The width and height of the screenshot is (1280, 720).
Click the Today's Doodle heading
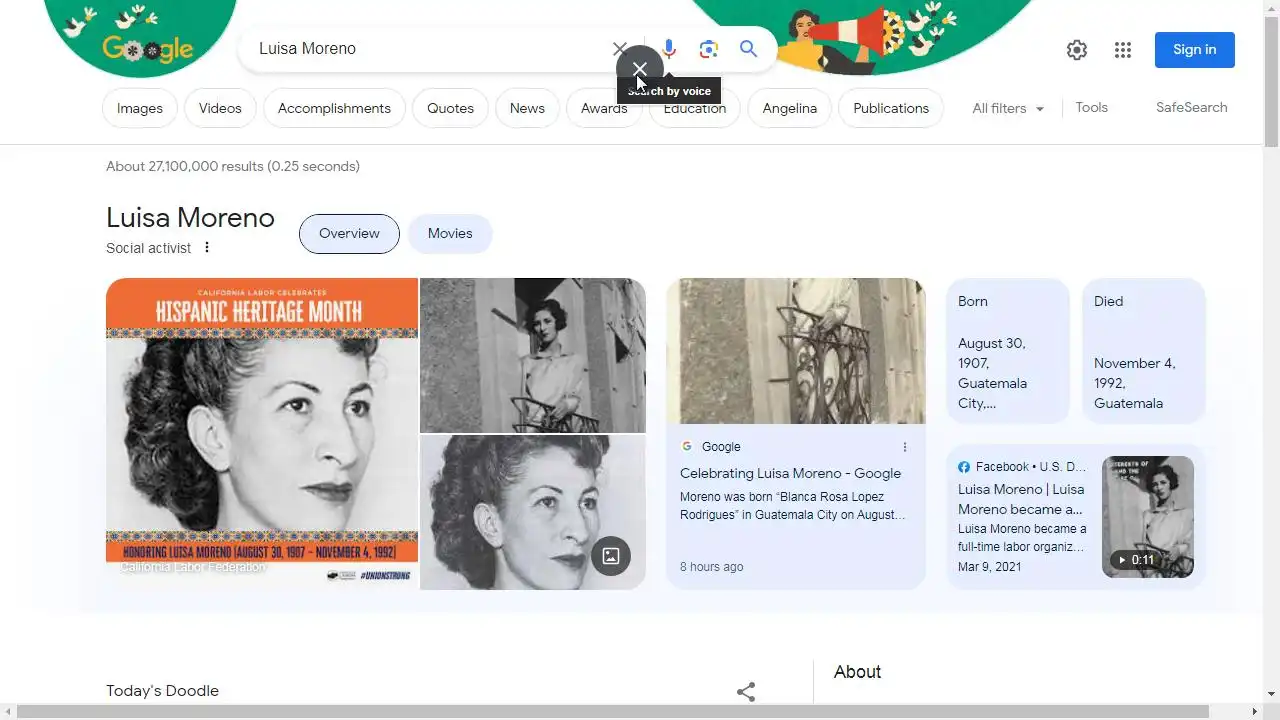pos(162,691)
